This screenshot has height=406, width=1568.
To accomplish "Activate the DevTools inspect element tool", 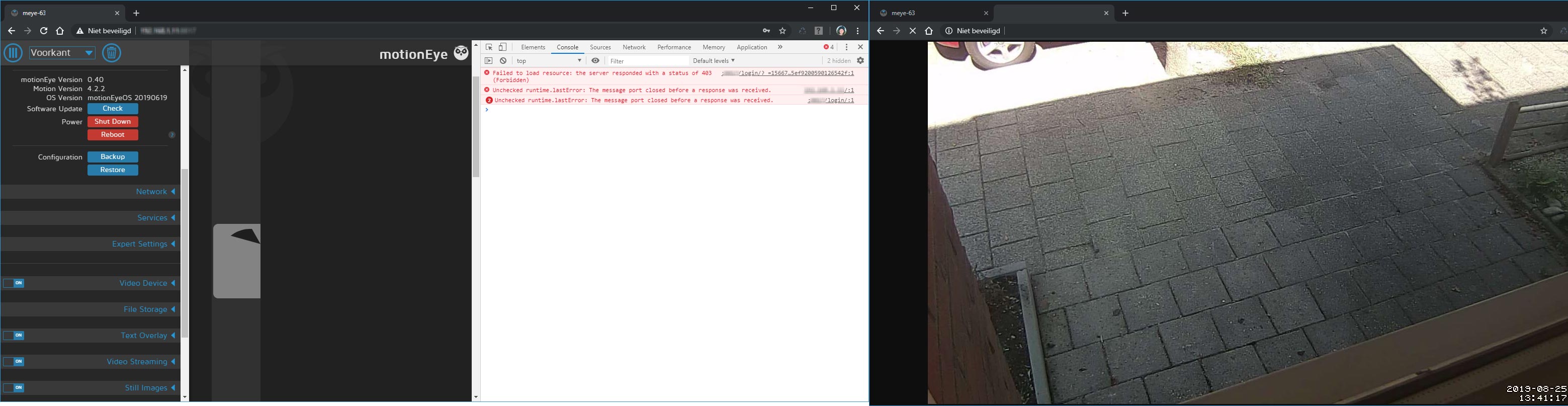I will pyautogui.click(x=489, y=47).
